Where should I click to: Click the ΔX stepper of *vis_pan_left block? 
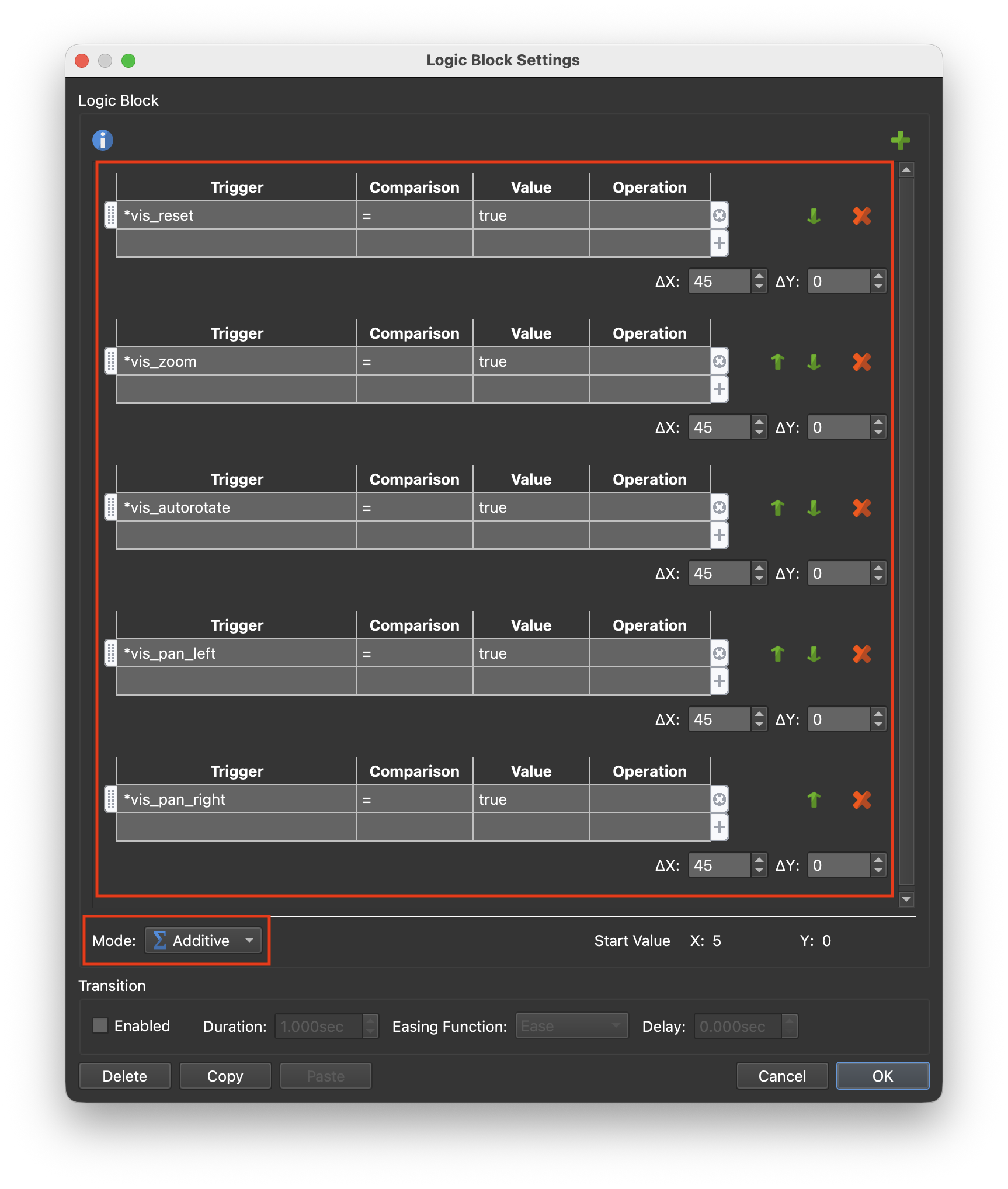coord(759,719)
